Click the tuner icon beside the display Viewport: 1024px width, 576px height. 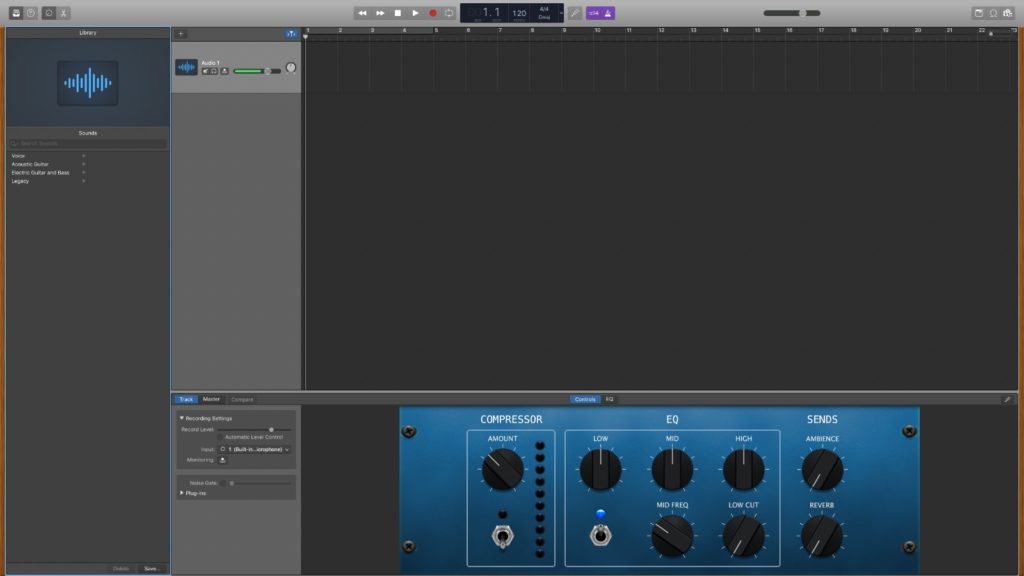click(x=575, y=13)
